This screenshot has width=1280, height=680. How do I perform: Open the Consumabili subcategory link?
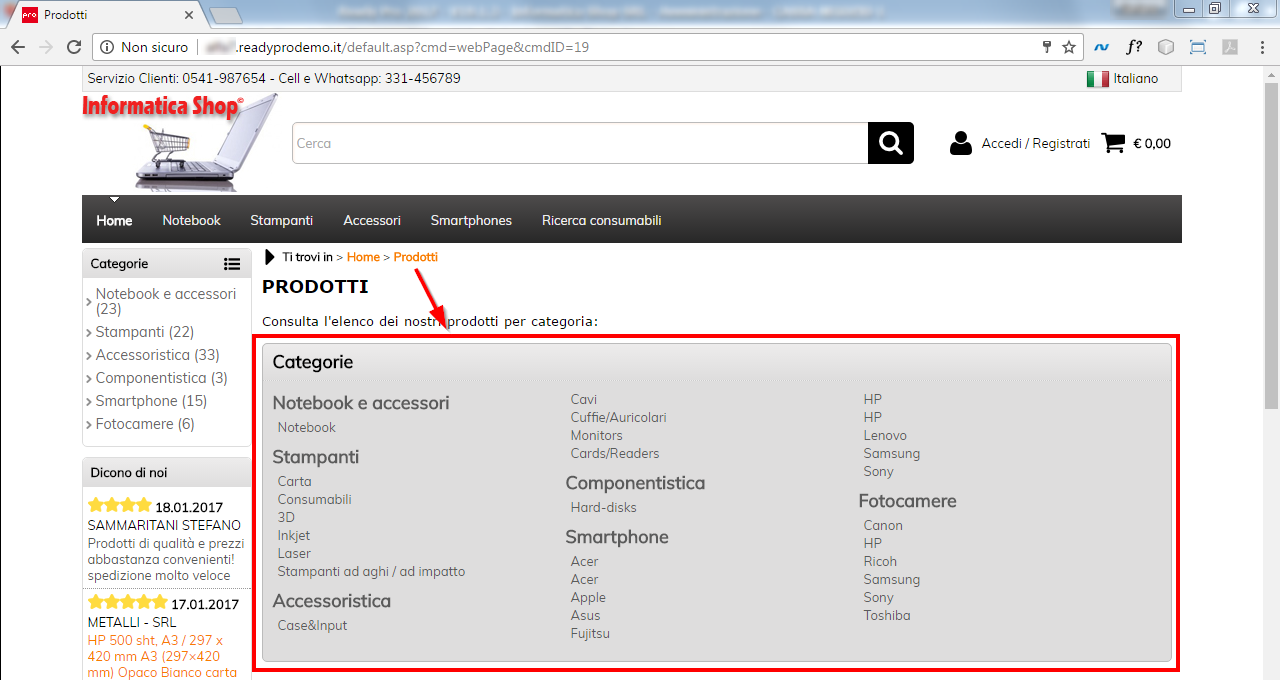315,499
